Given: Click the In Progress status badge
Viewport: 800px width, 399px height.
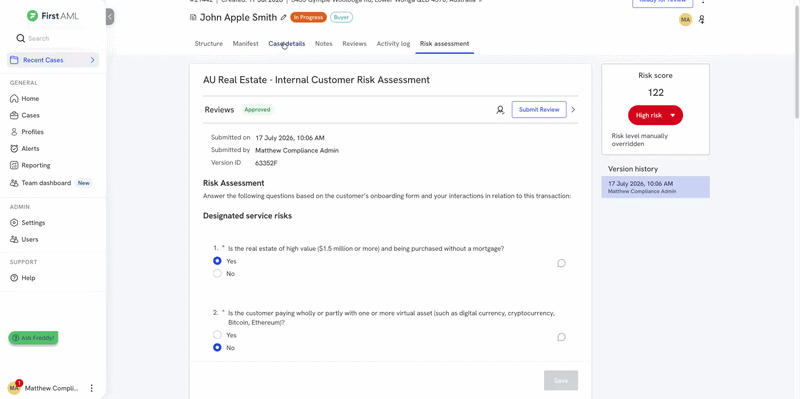Looking at the screenshot, I should [x=308, y=17].
